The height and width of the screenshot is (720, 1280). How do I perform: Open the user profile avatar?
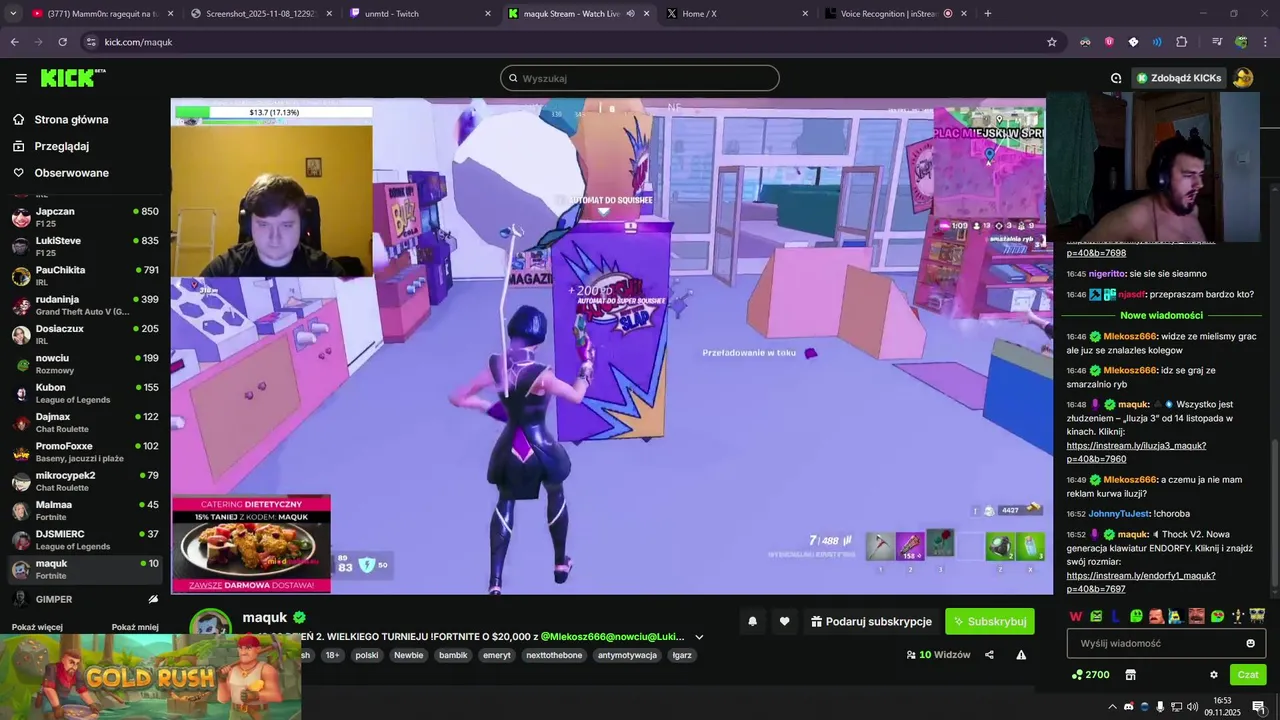pyautogui.click(x=1243, y=78)
